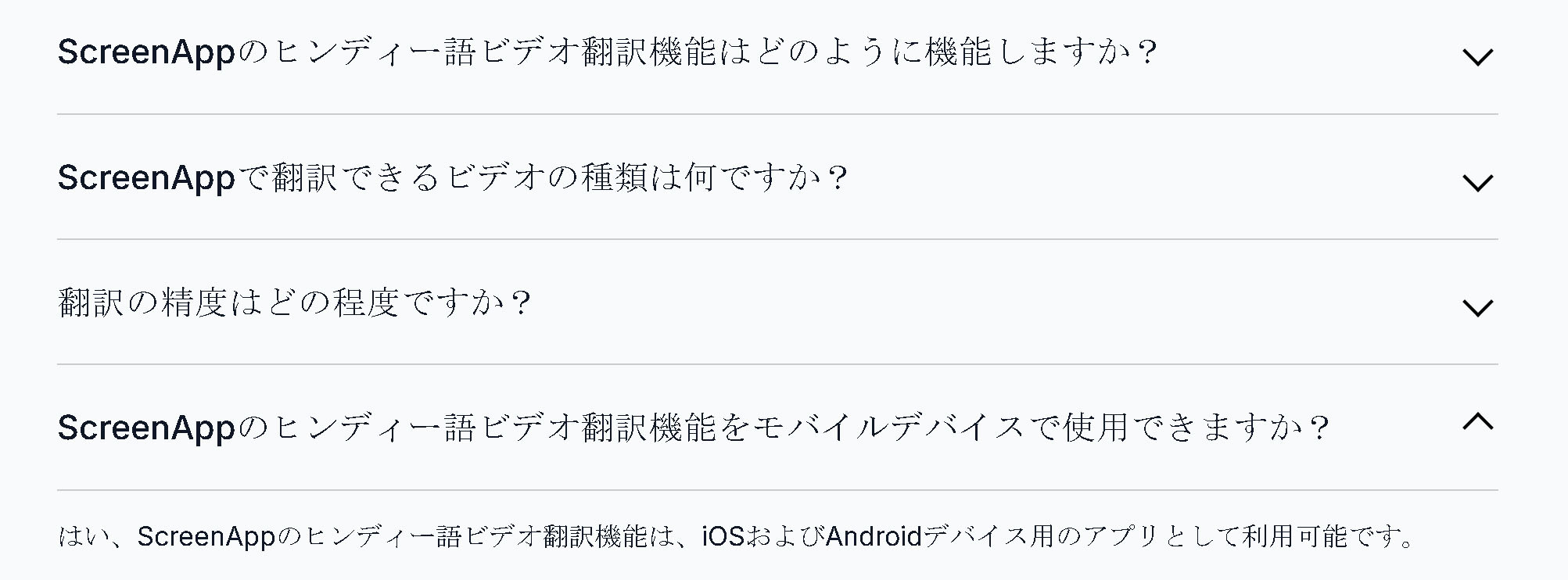Click chevron beside video types question
The height and width of the screenshot is (580, 1568).
pyautogui.click(x=1477, y=183)
